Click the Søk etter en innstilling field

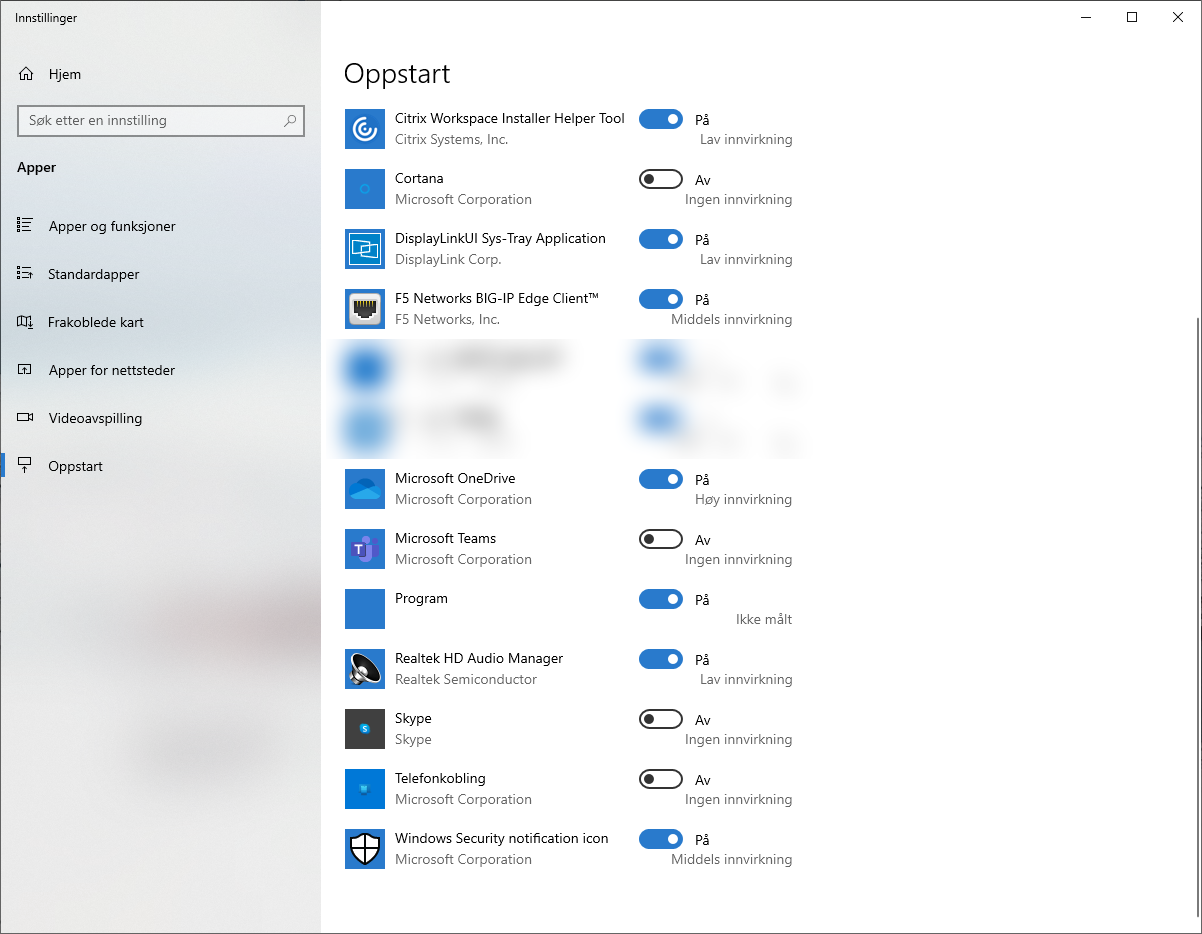coord(161,120)
